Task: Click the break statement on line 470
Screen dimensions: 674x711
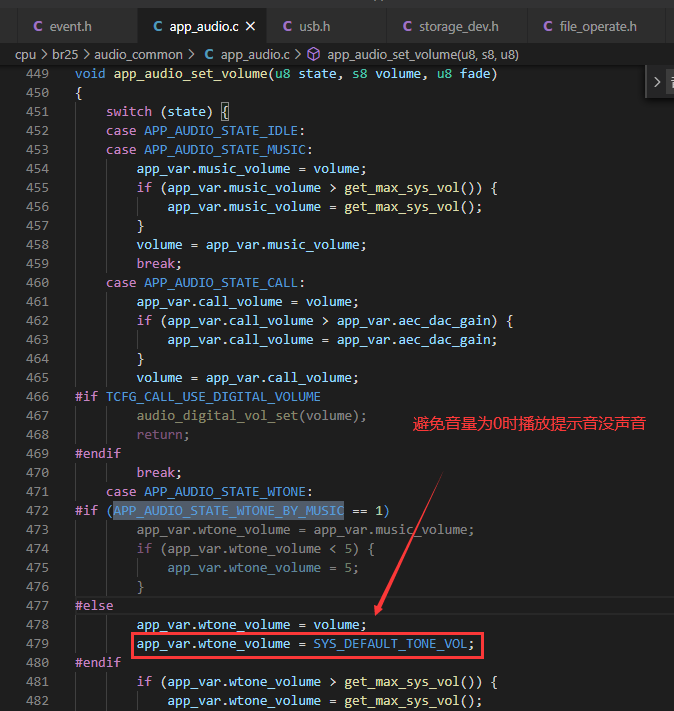Action: 156,473
